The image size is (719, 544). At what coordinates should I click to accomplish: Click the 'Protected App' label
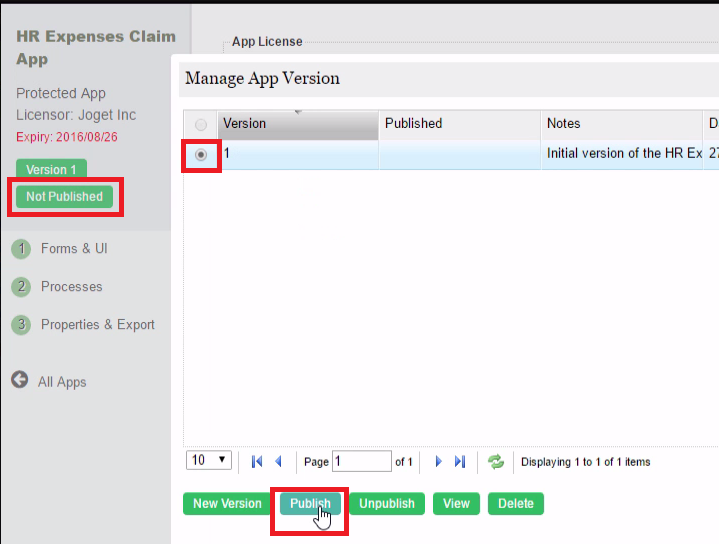[x=61, y=93]
